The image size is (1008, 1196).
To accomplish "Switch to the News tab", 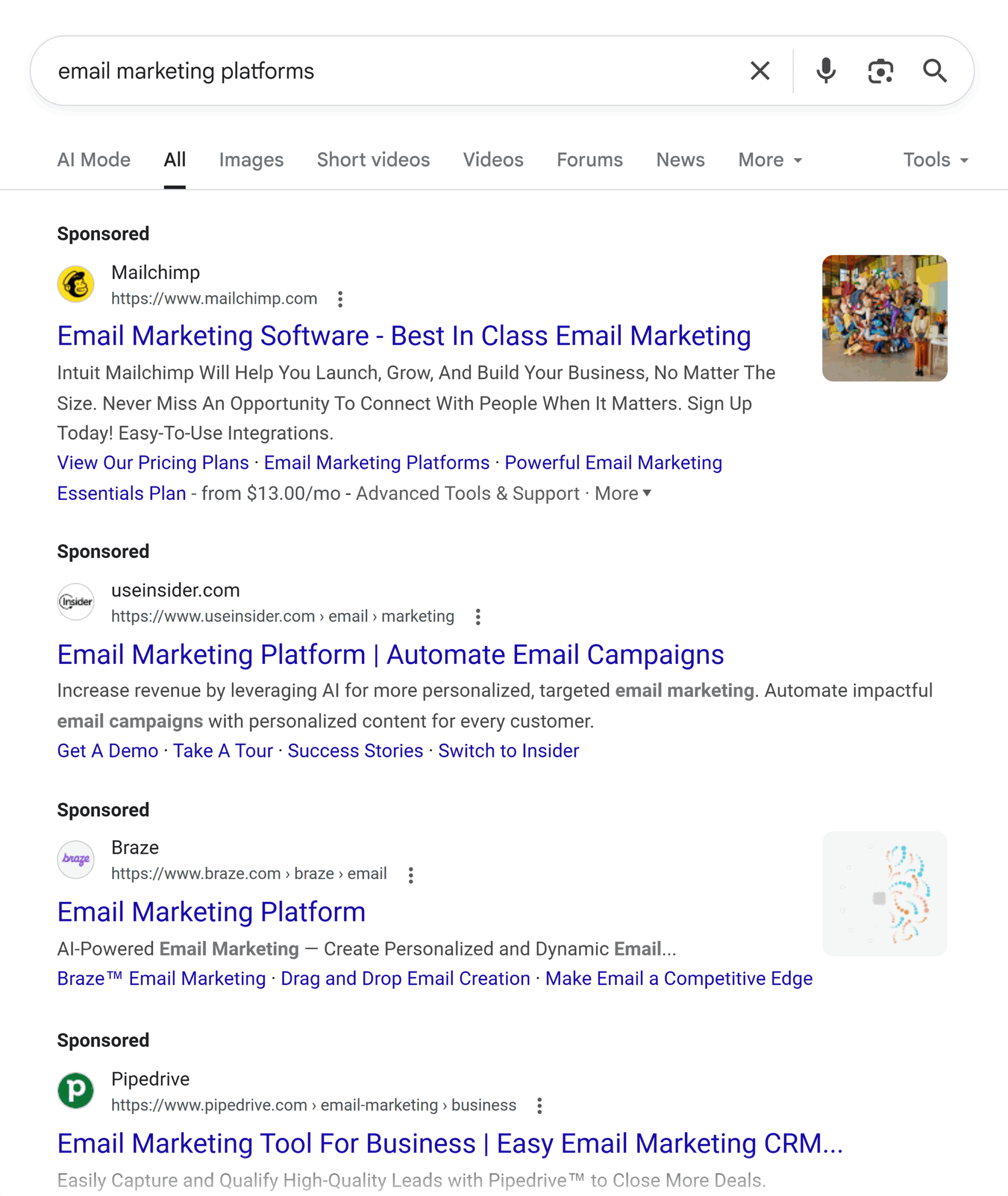I will 680,160.
